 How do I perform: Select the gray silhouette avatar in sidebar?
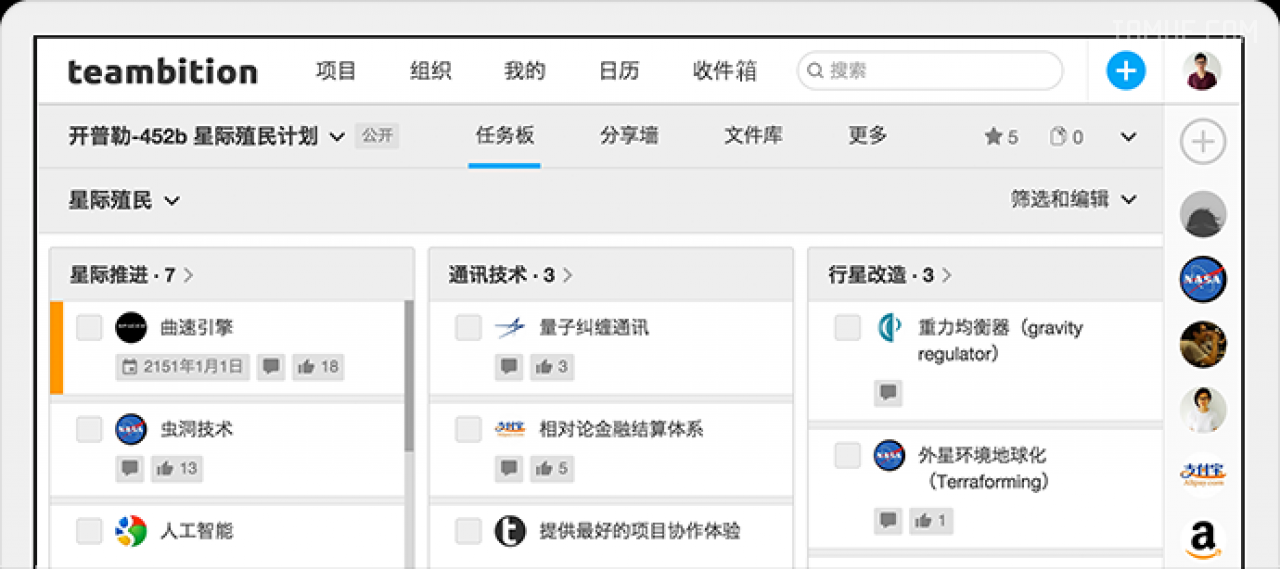tap(1202, 214)
